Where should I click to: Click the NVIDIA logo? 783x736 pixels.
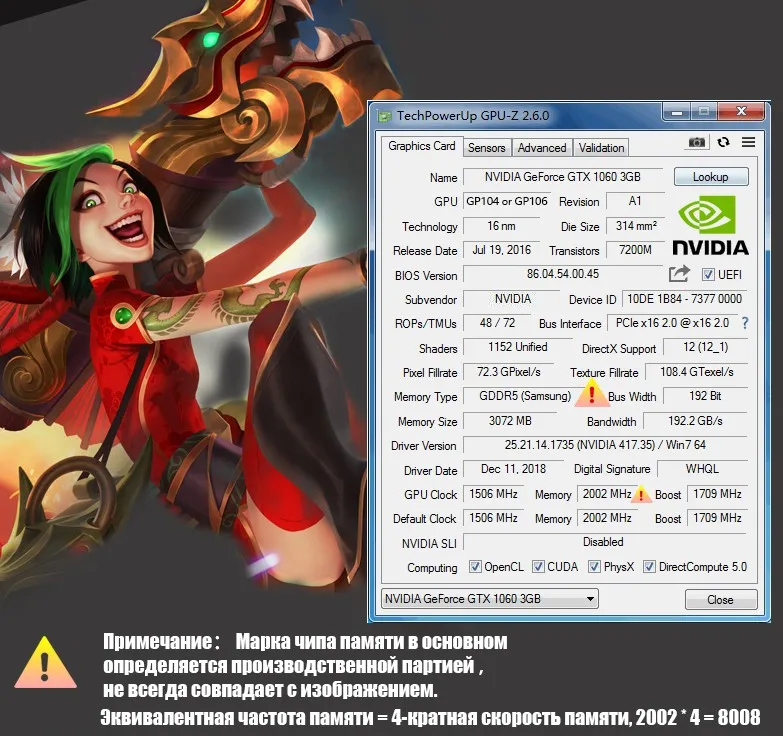710,226
